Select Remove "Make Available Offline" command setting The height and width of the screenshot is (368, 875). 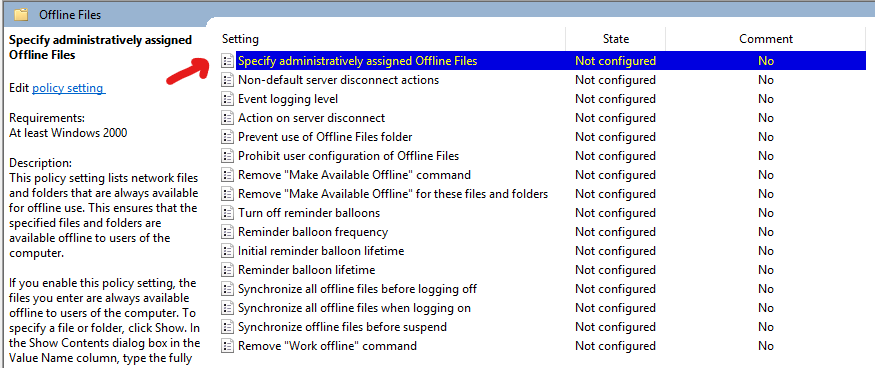(354, 175)
